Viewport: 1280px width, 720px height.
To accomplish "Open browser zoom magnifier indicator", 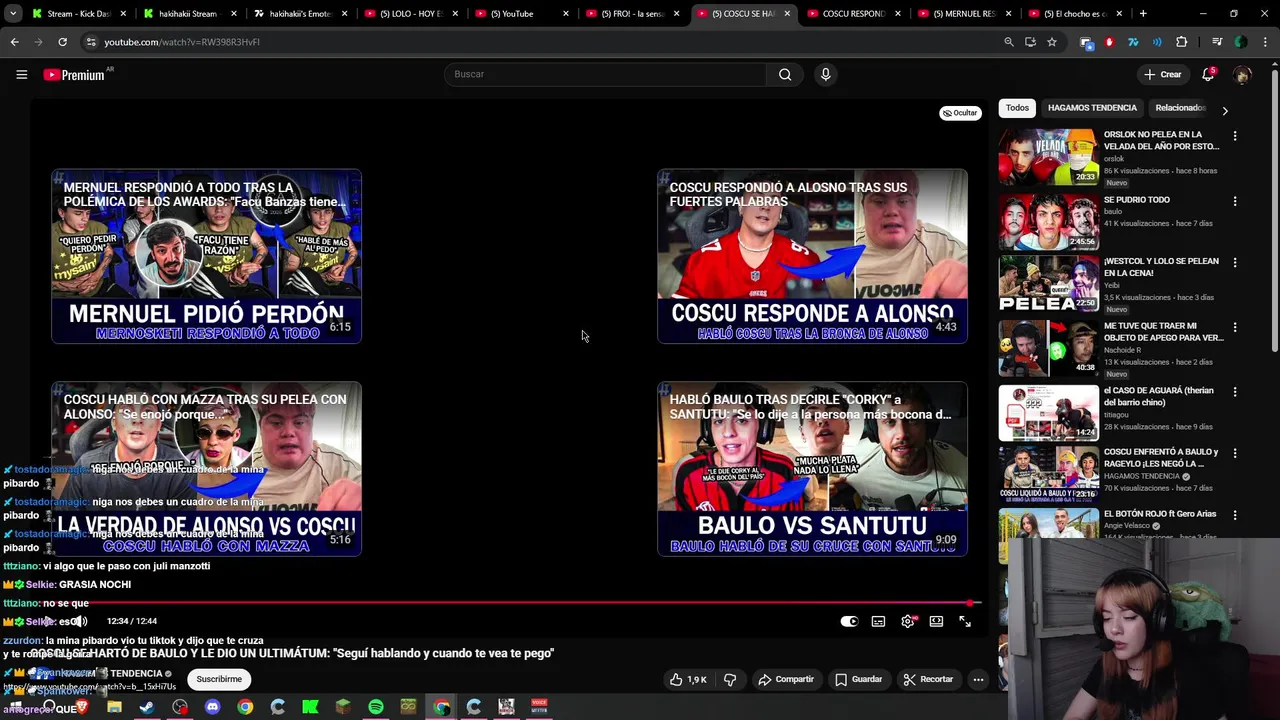I will tap(1009, 42).
